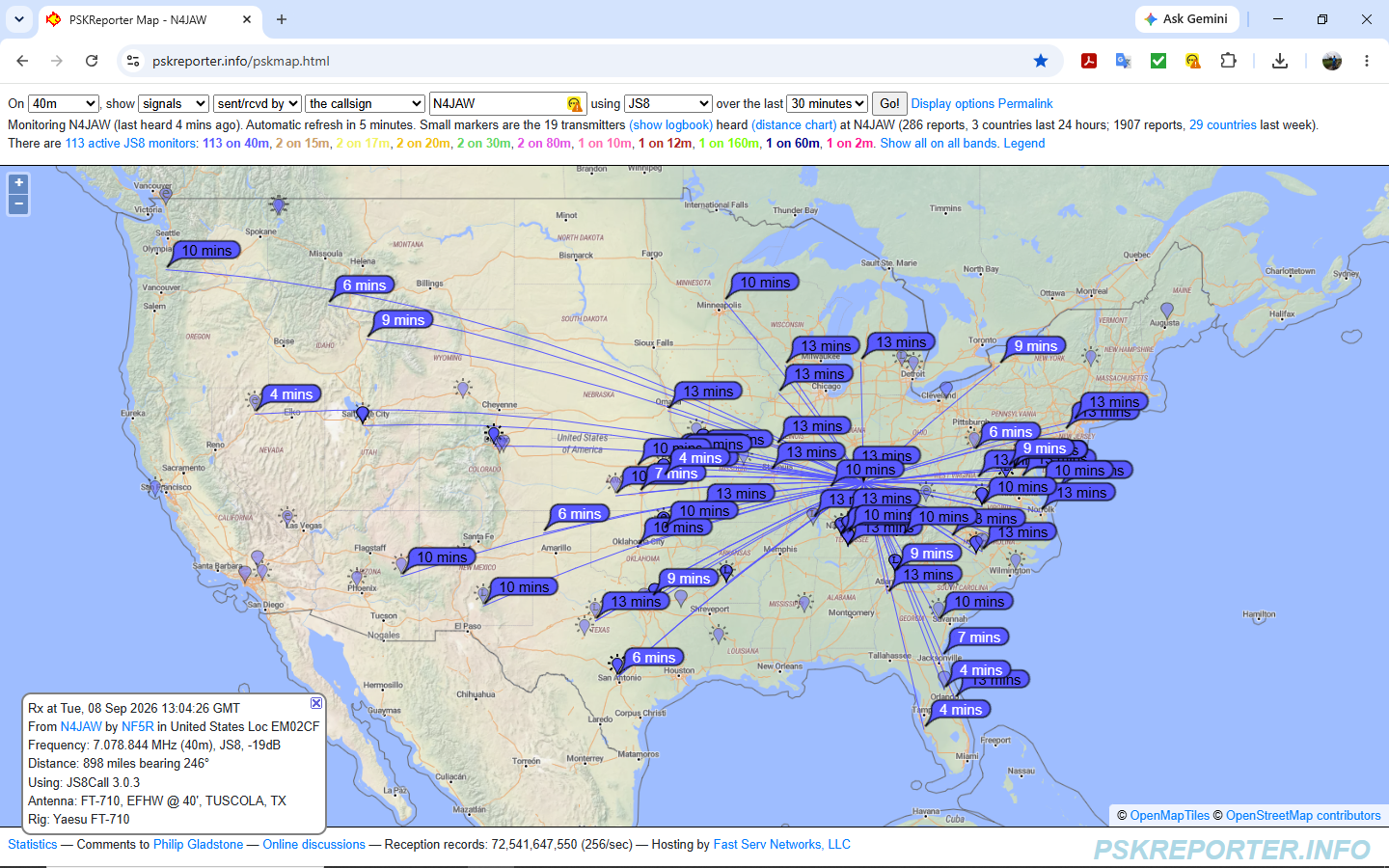Close the reception report popup
This screenshot has width=1389, height=868.
tap(315, 703)
